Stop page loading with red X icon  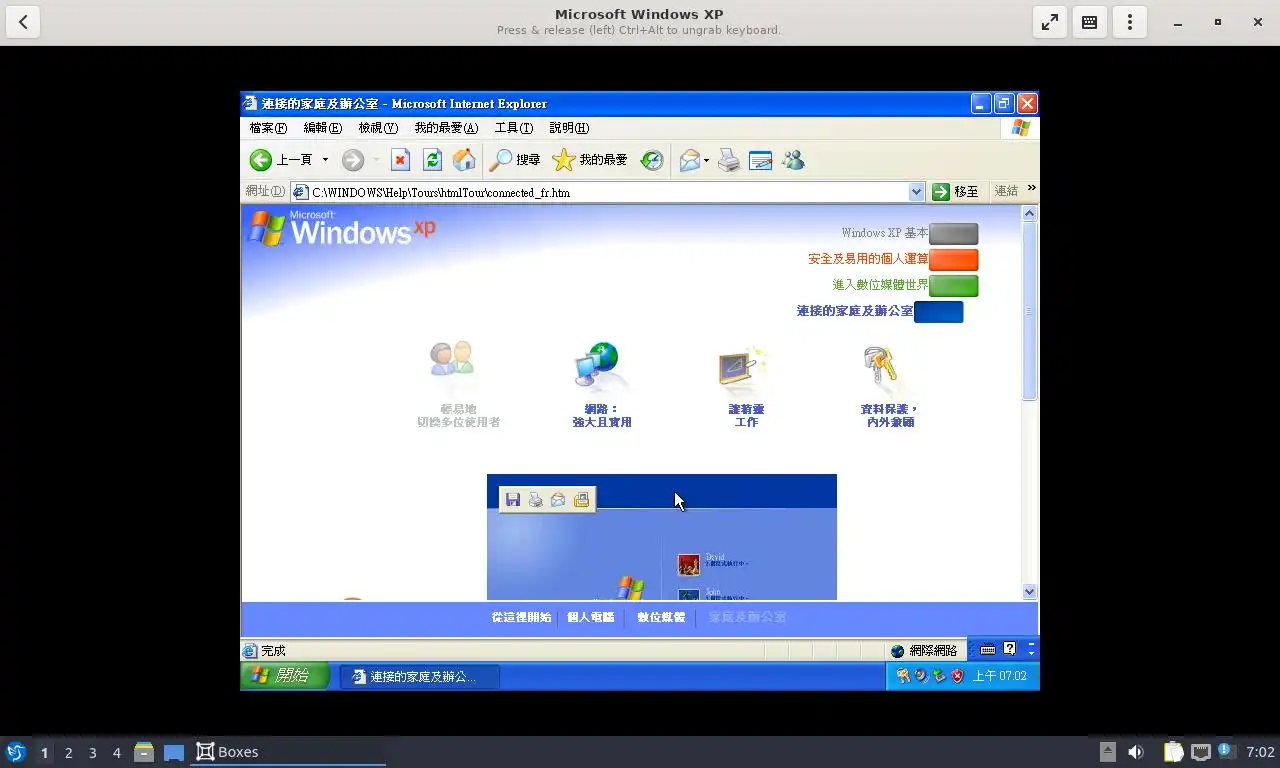tap(400, 160)
